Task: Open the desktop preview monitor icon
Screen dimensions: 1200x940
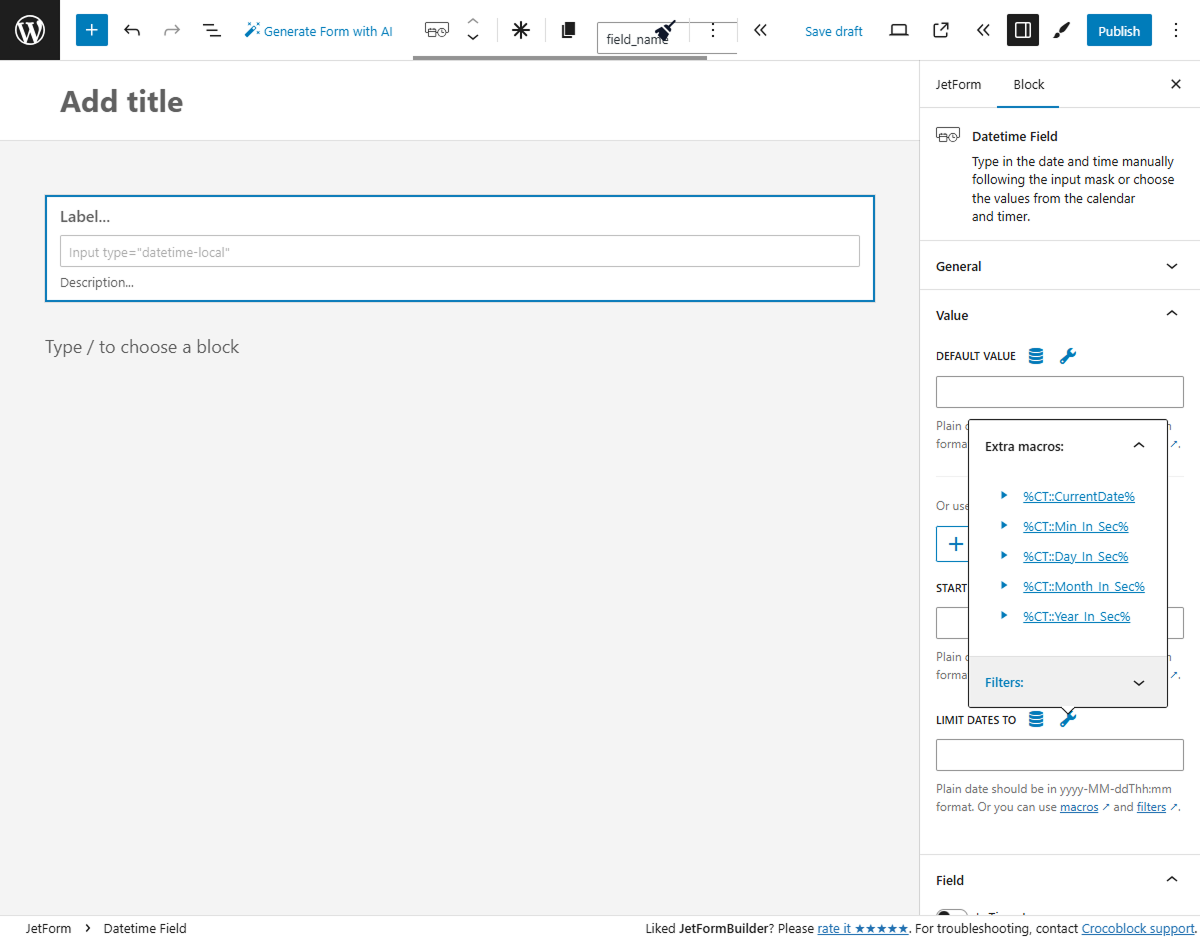Action: 898,30
